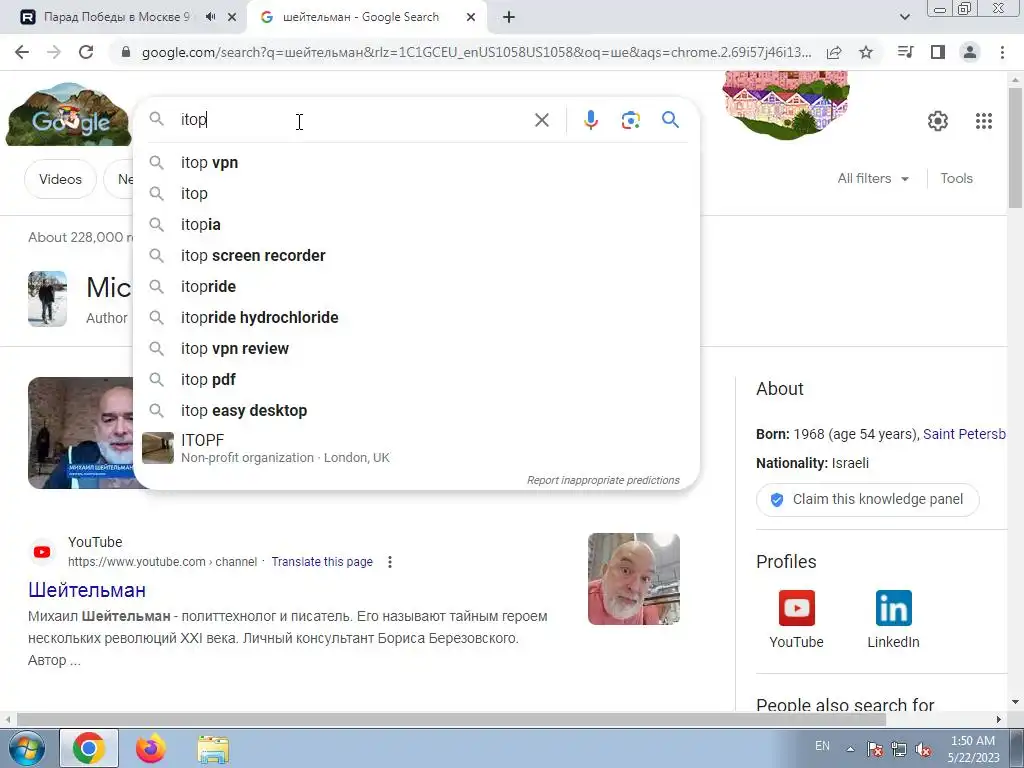Screen dimensions: 1024x768
Task: Click the Action Center flag tray icon
Action: pyautogui.click(x=875, y=749)
